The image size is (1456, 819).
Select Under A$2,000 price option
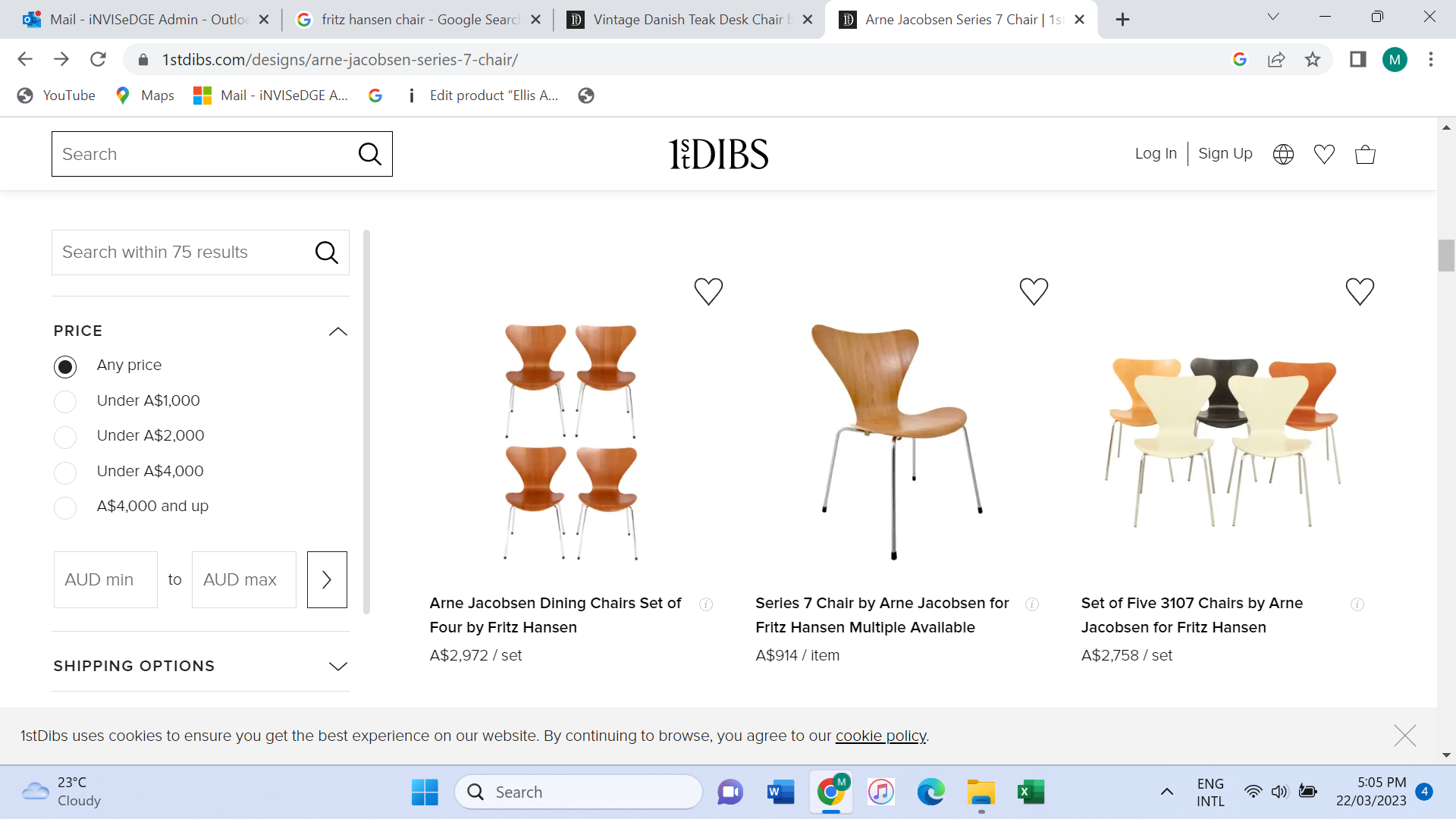click(x=65, y=438)
